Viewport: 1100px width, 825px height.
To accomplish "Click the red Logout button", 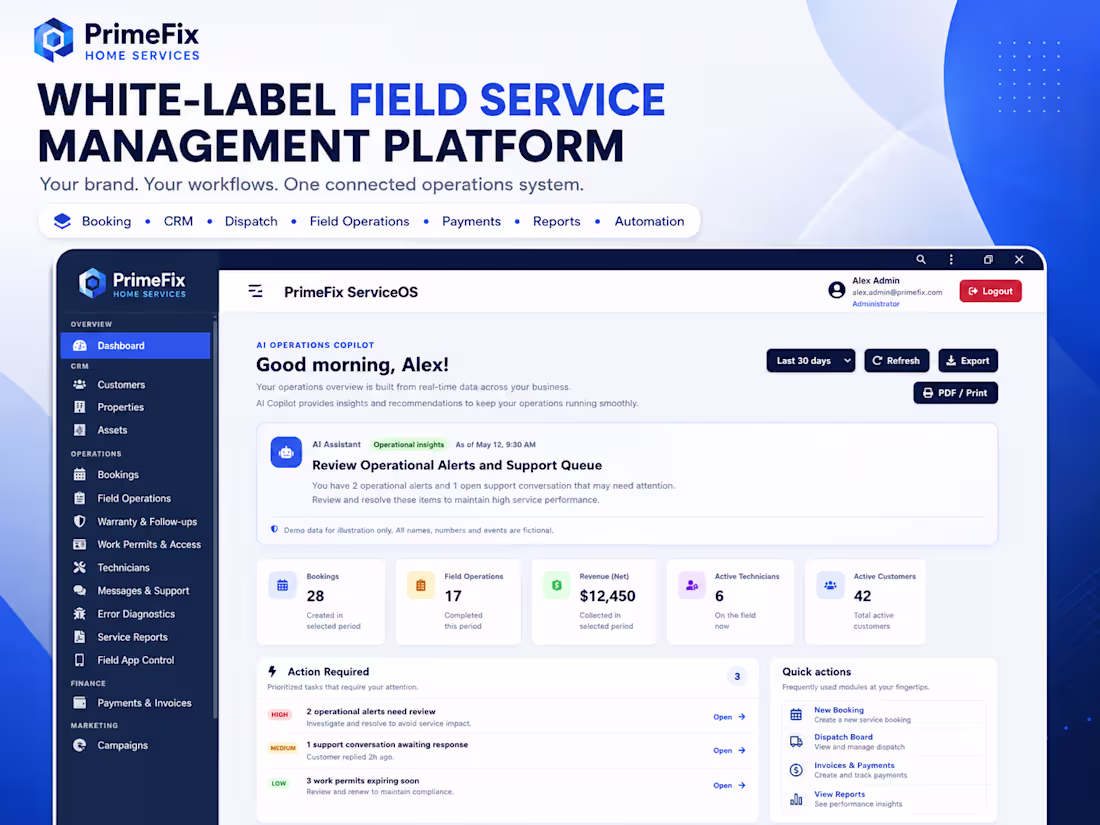I will coord(991,291).
